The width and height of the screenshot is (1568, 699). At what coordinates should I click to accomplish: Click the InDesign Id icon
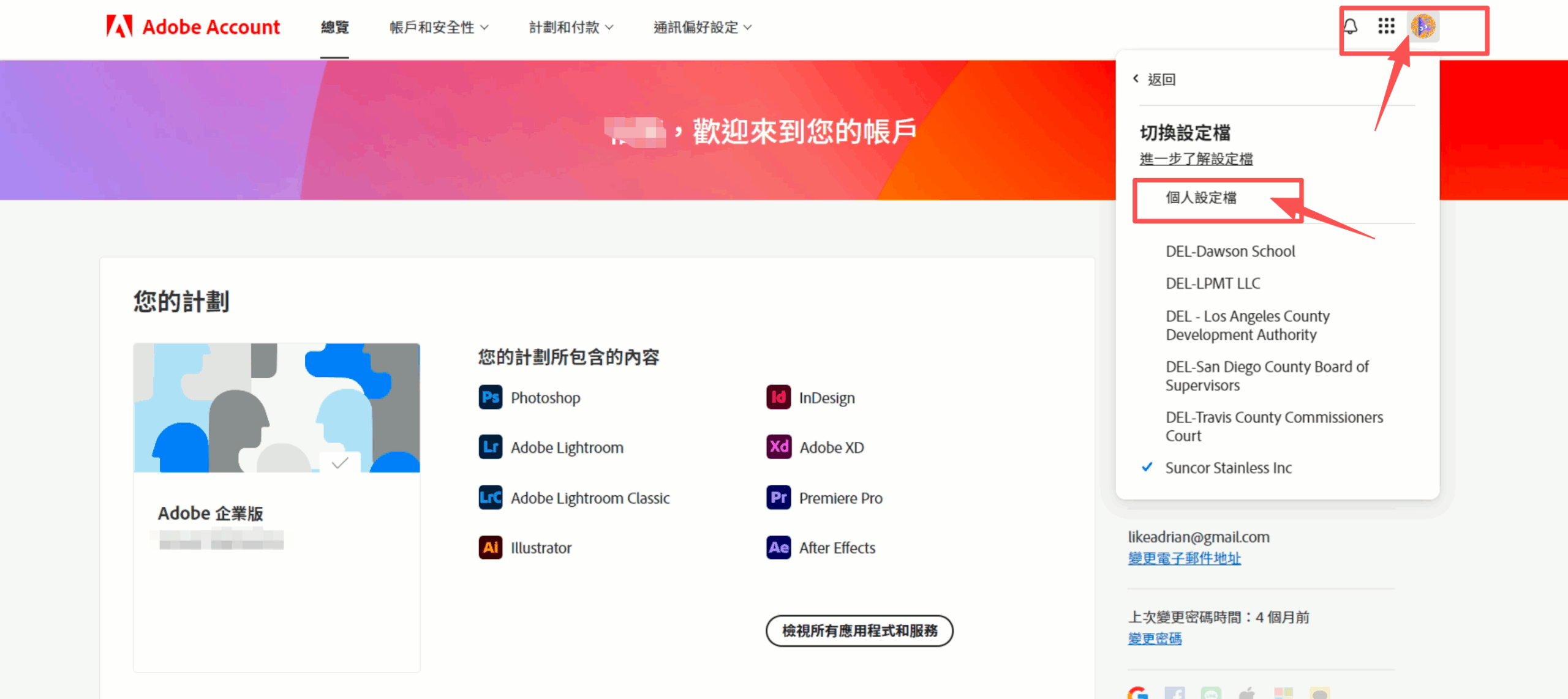(778, 397)
